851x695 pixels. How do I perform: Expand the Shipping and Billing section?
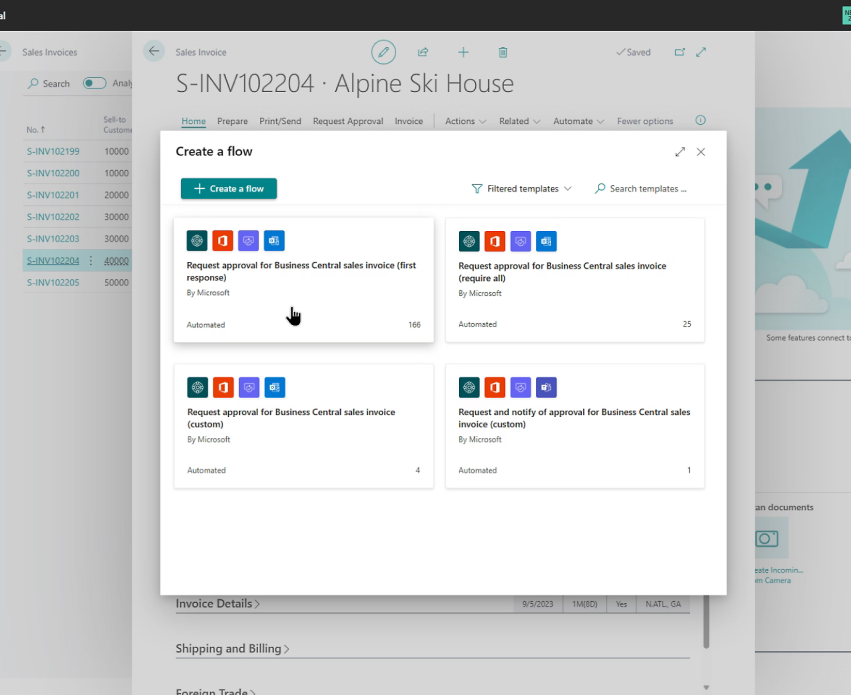pyautogui.click(x=232, y=648)
